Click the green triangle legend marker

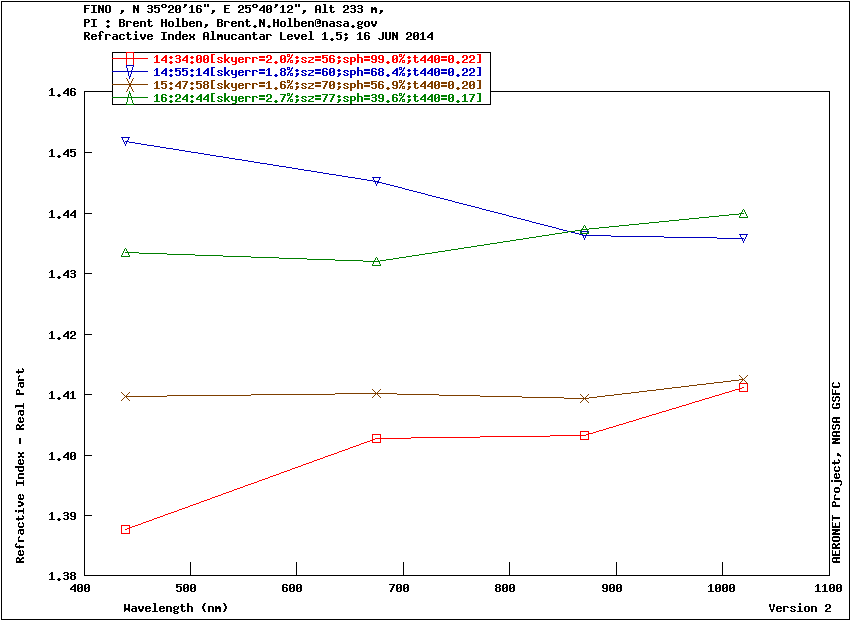point(130,98)
